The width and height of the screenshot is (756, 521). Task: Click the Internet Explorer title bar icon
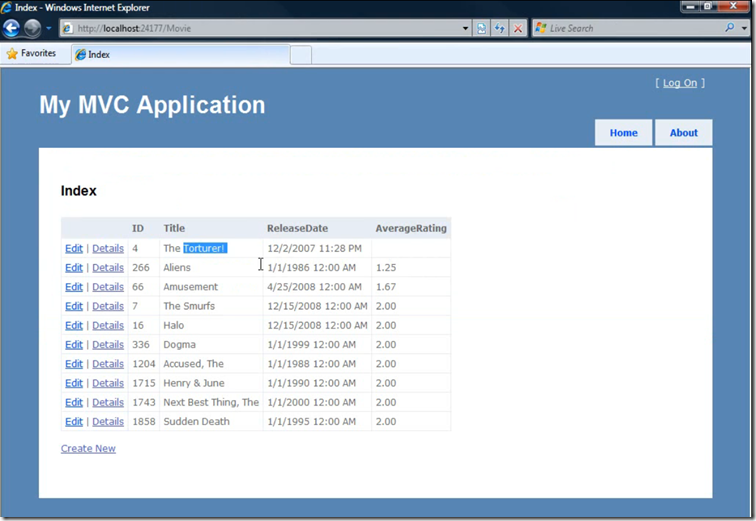7,7
